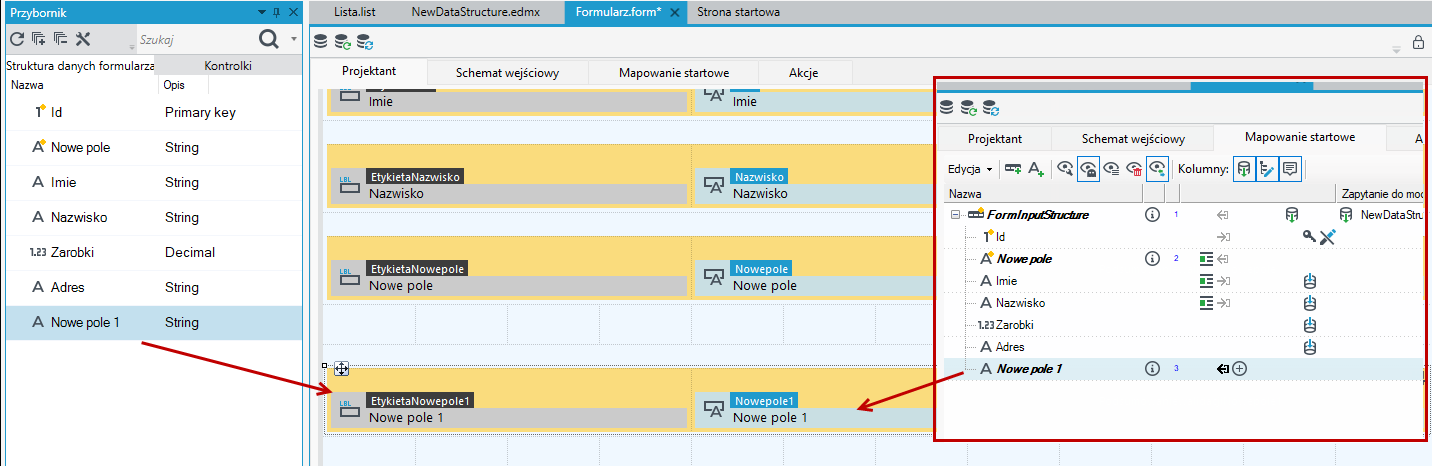Image resolution: width=1432 pixels, height=466 pixels.
Task: Click the database icon on mapping Zarobki row
Action: point(1310,324)
